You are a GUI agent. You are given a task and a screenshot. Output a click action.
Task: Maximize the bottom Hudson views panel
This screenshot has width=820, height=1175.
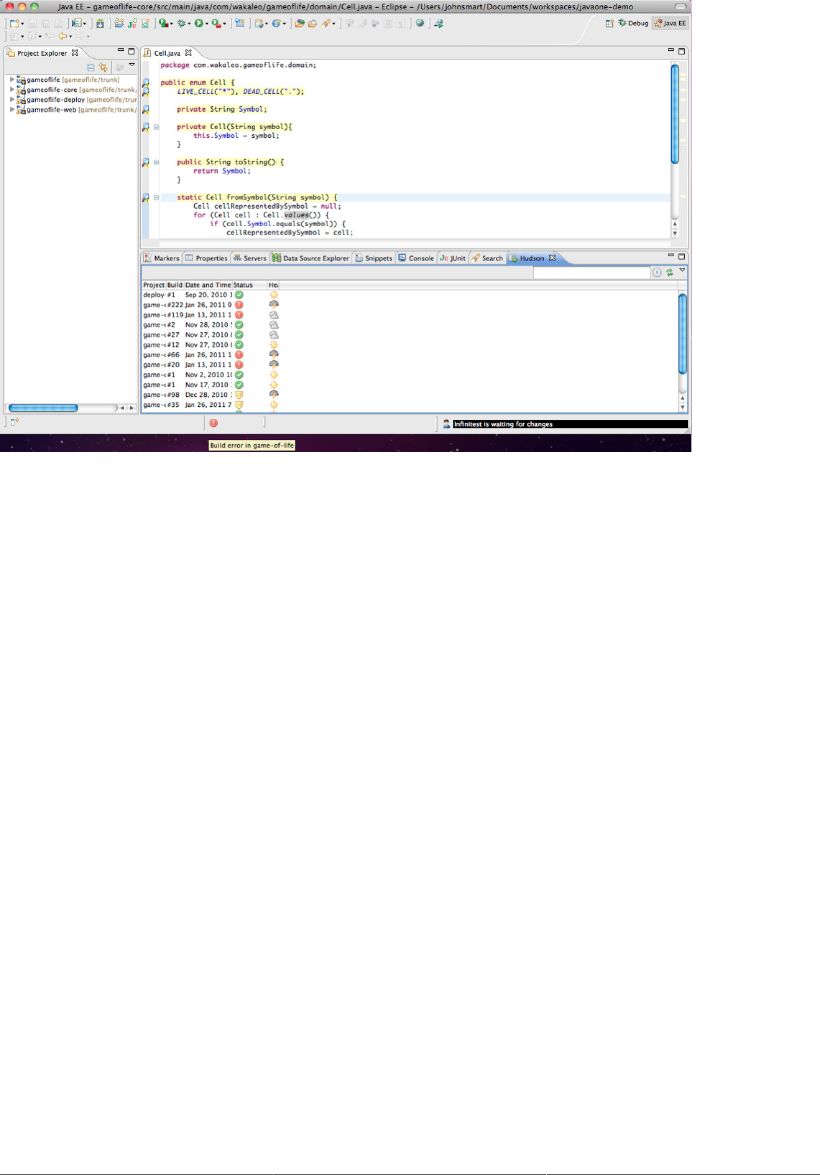681,257
